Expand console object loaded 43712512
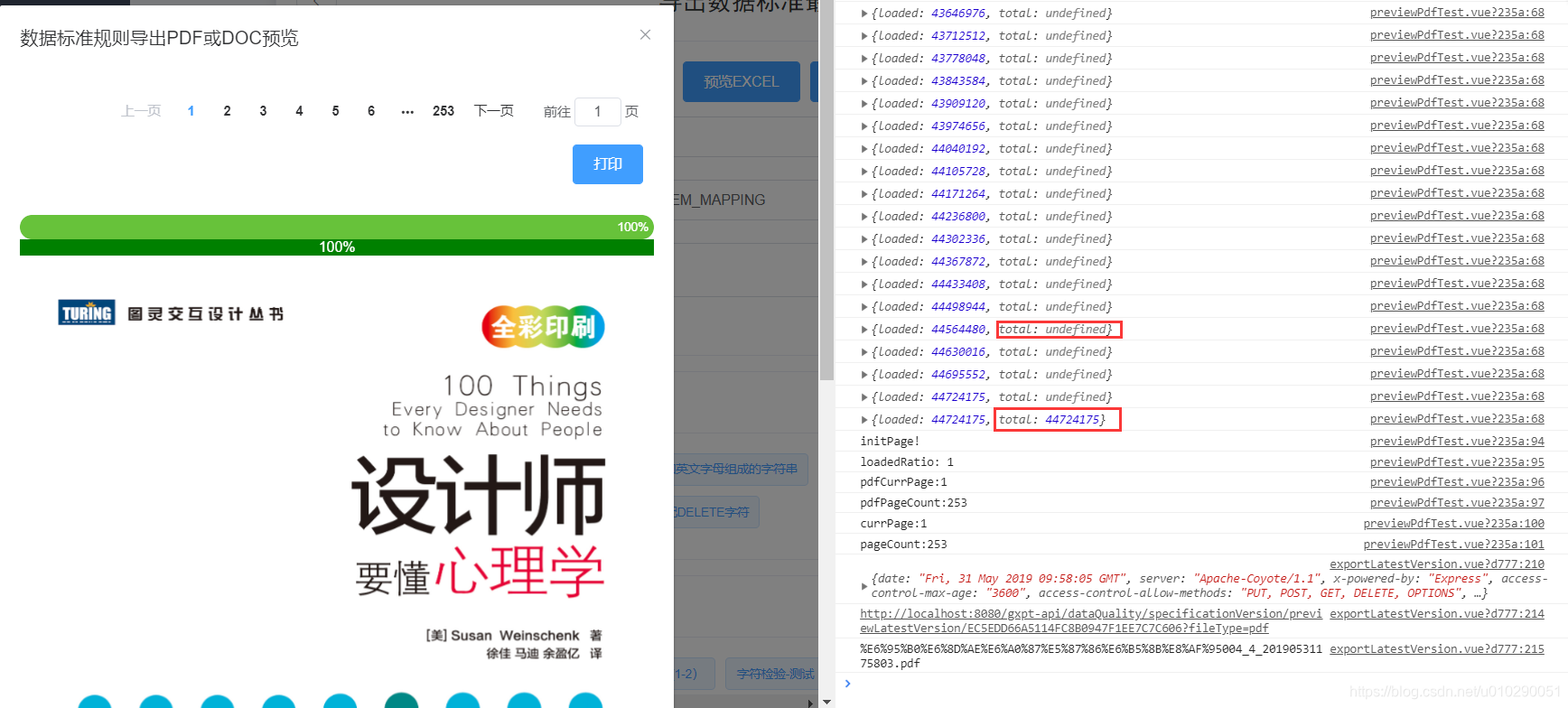The height and width of the screenshot is (708, 1568). [x=864, y=36]
